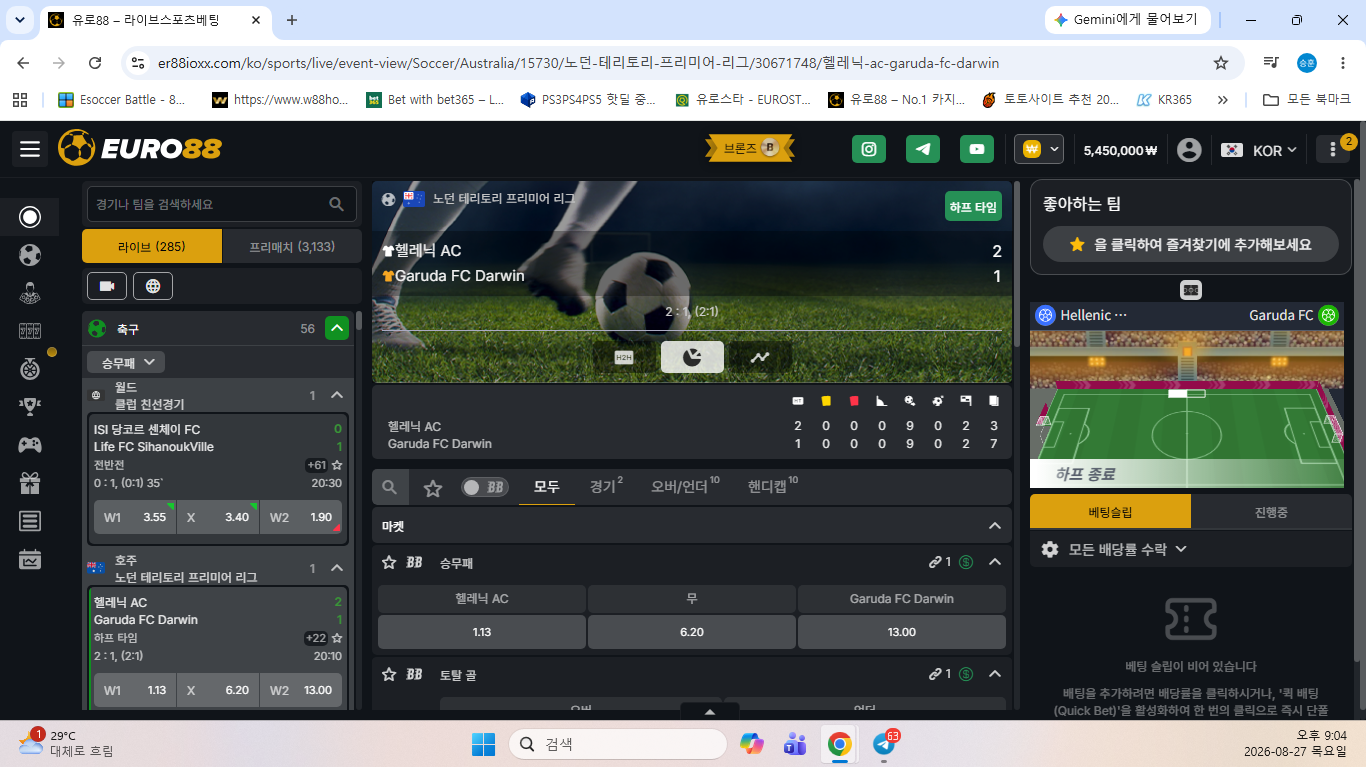The image size is (1366, 767).
Task: Open the 베팅슬립 tab
Action: tap(1111, 511)
